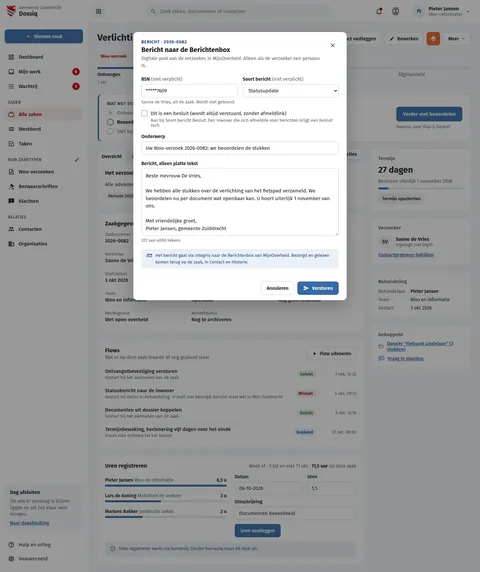Click the BSN input field
This screenshot has height=572, width=480.
189,91
